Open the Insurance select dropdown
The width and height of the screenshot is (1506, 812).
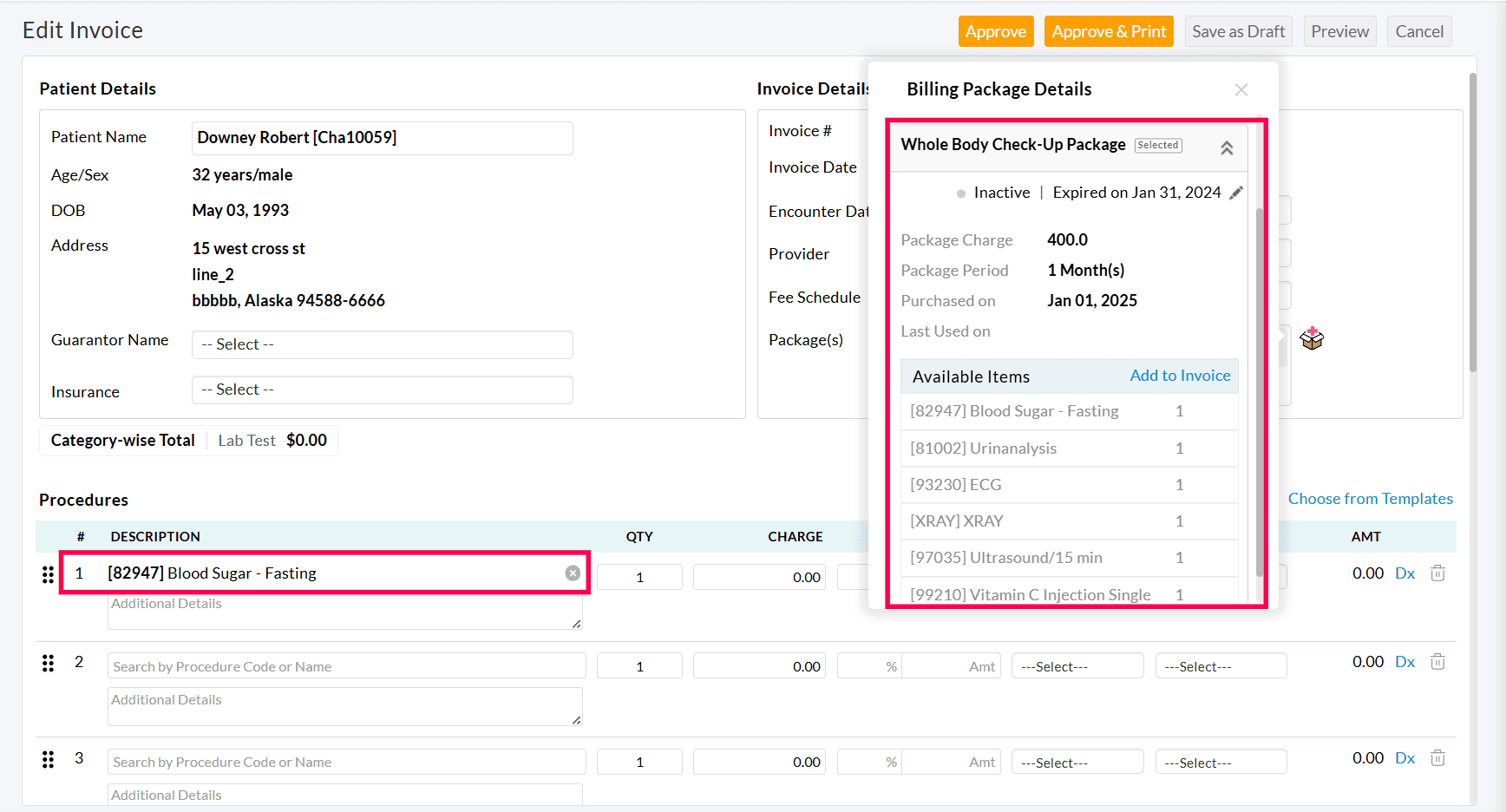(x=382, y=390)
